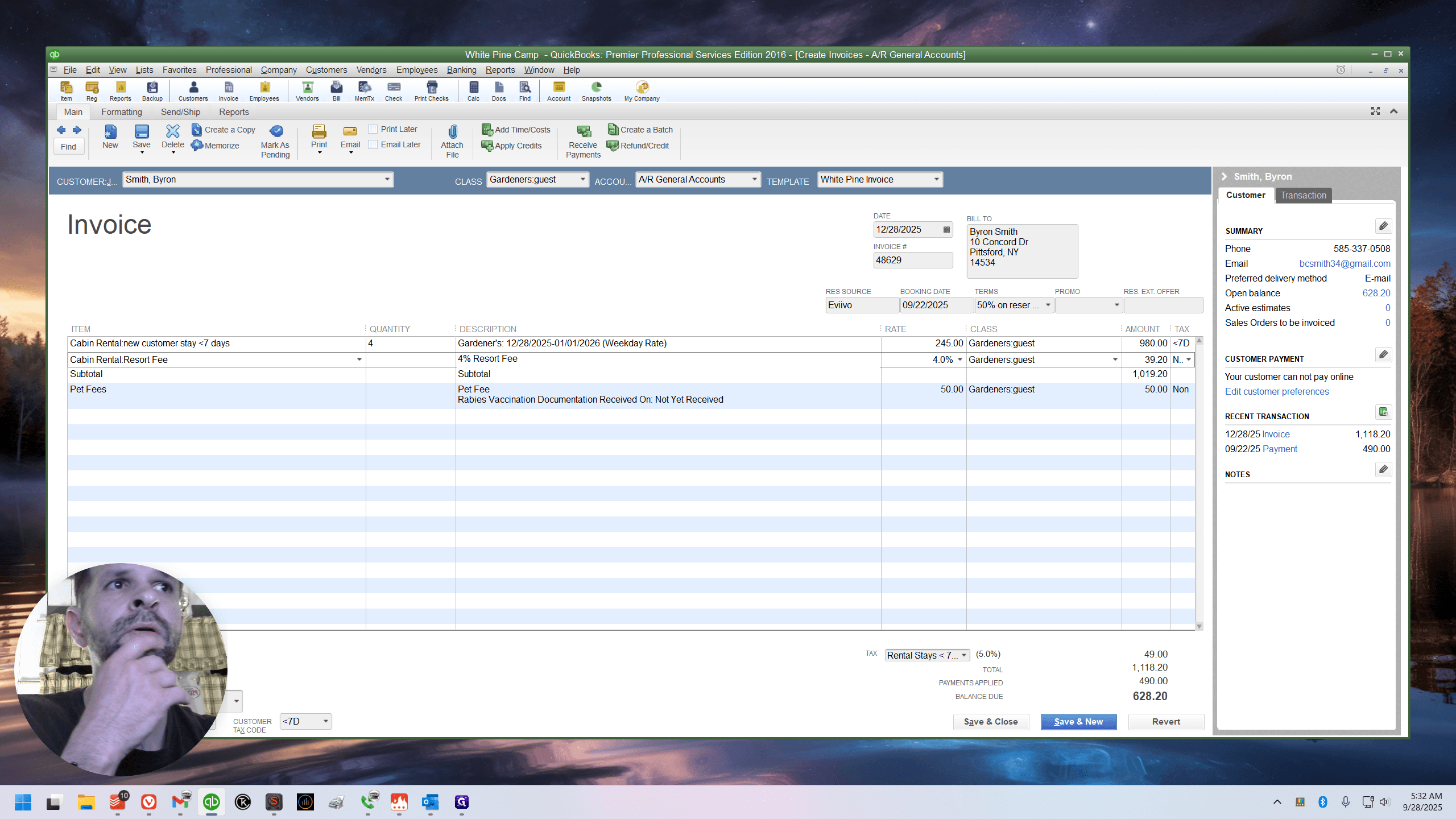Click the Print Checks toolbar icon
Screen dimensions: 1456x819
[431, 90]
